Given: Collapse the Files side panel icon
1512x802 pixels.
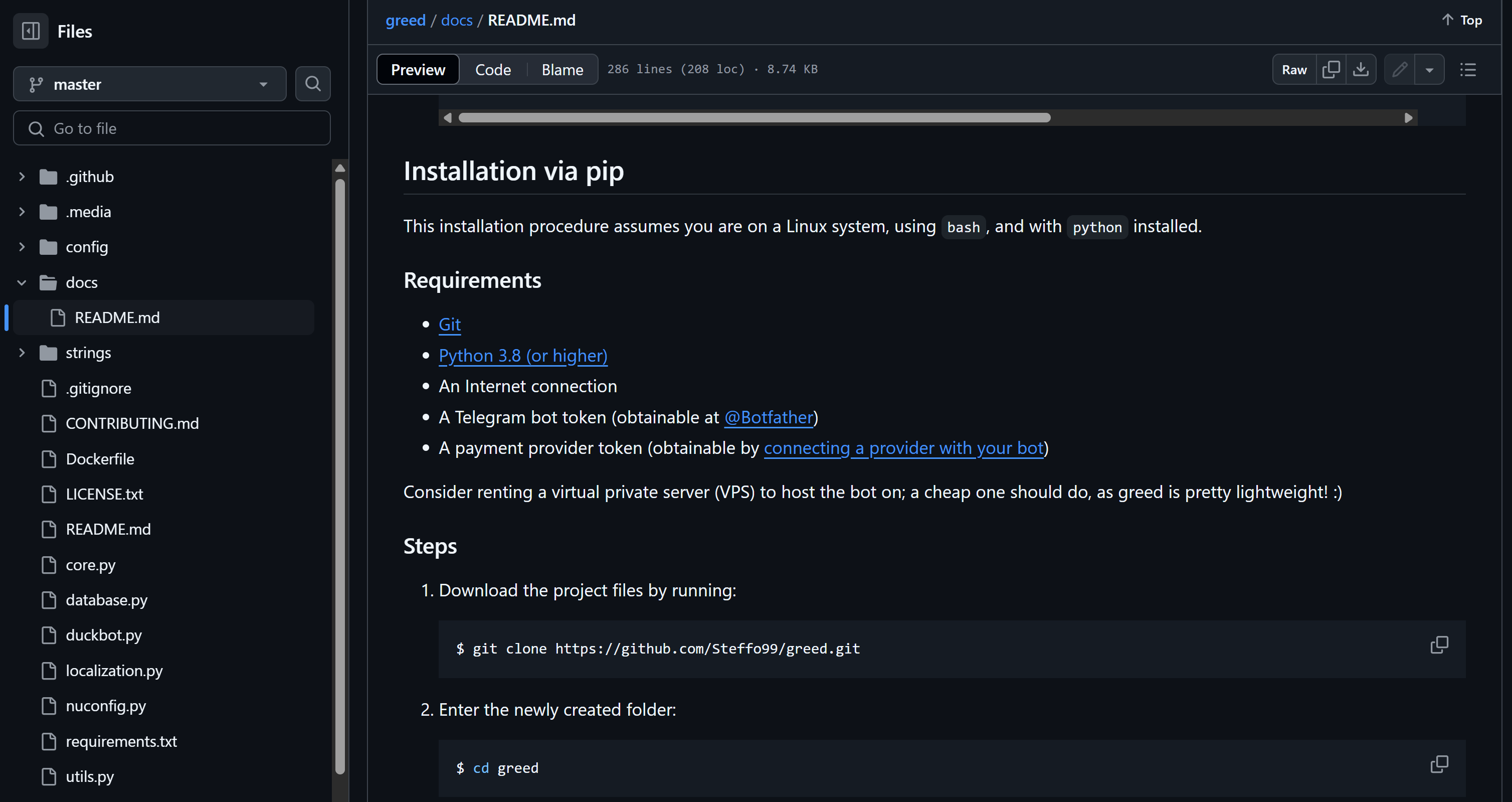Looking at the screenshot, I should (x=31, y=31).
